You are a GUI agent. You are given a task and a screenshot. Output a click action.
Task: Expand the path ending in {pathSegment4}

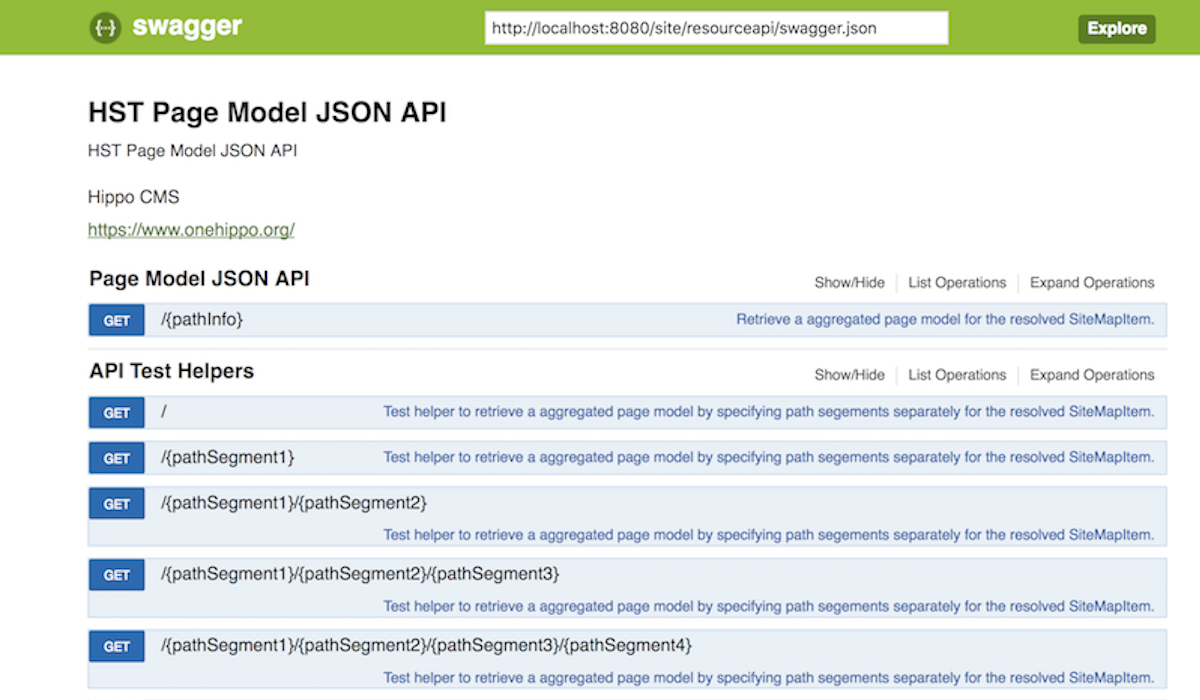pos(426,646)
